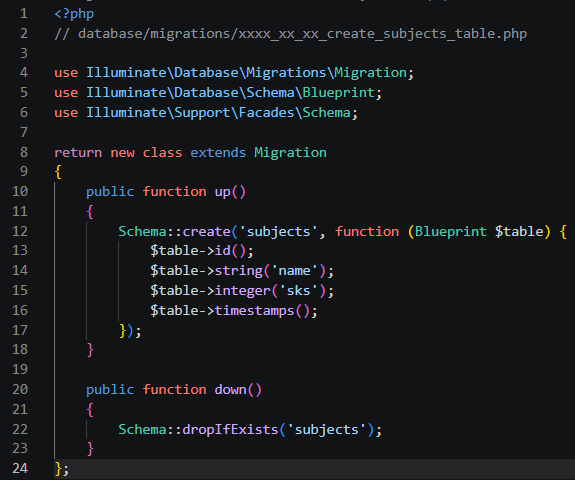The height and width of the screenshot is (480, 575).
Task: Click line number 1 in the gutter
Action: click(24, 14)
